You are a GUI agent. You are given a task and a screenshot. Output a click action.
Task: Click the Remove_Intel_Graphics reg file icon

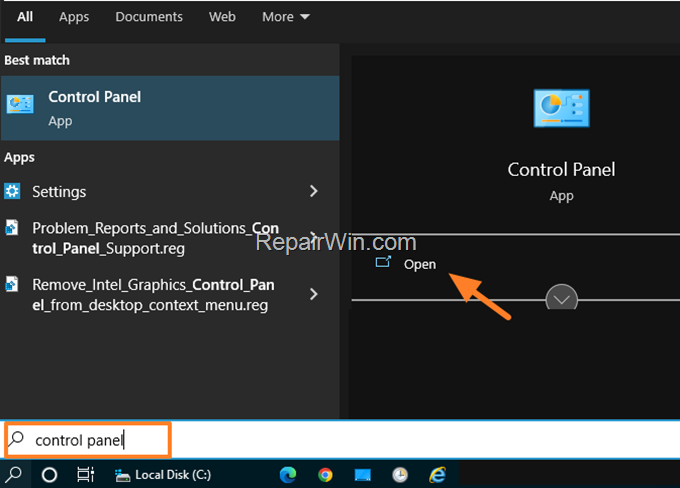click(x=12, y=284)
